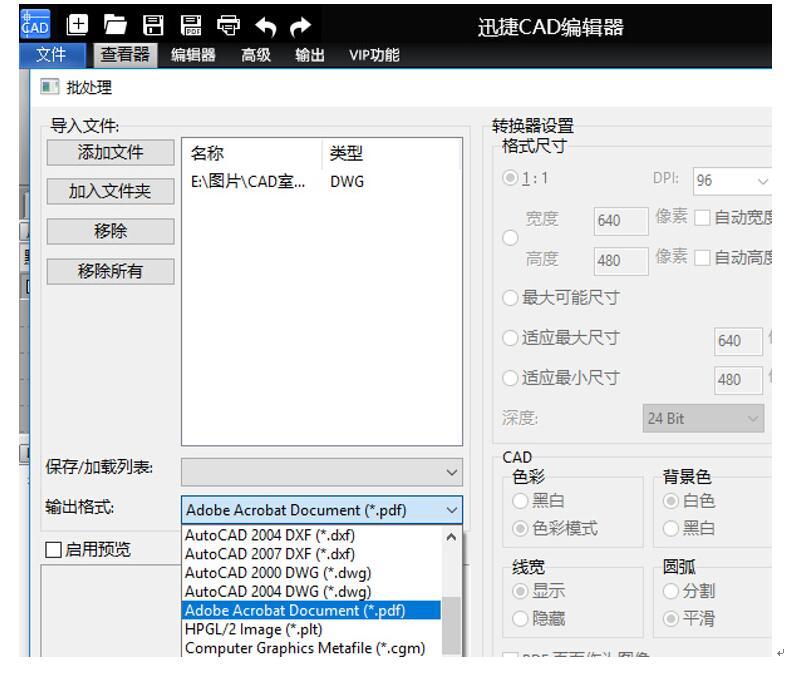
Task: Click the 移除 button
Action: (111, 231)
